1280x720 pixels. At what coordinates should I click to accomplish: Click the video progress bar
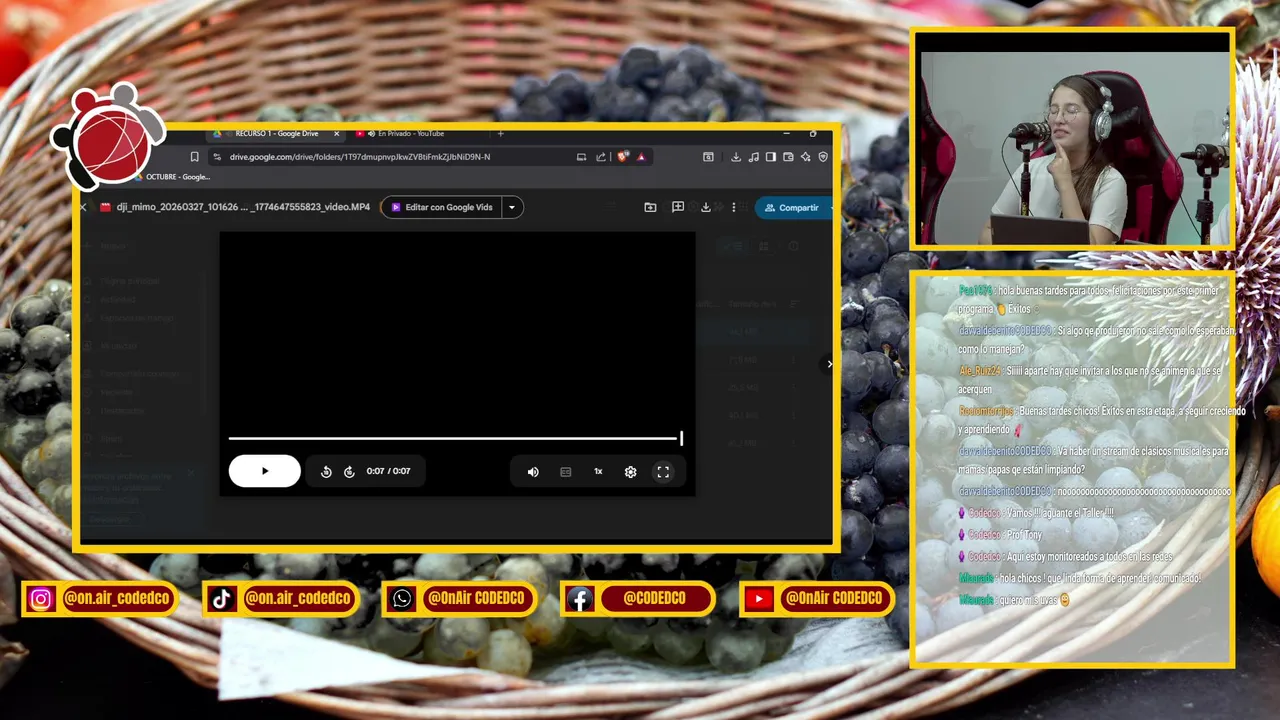(454, 438)
